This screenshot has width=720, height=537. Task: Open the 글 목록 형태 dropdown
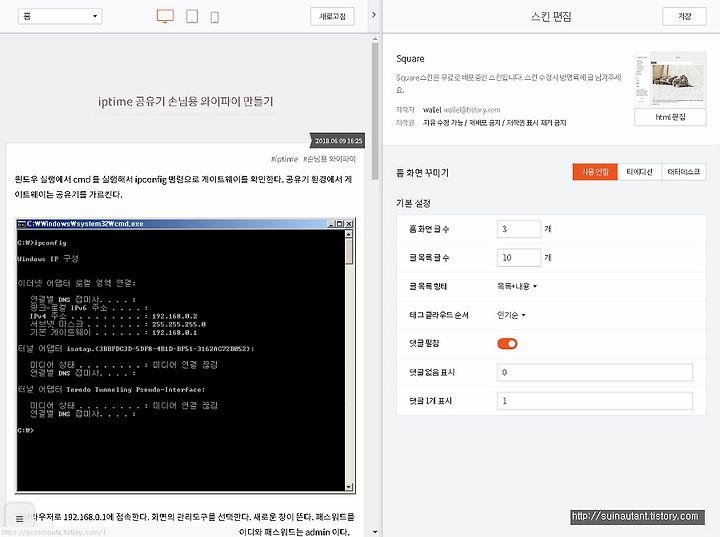[x=517, y=286]
